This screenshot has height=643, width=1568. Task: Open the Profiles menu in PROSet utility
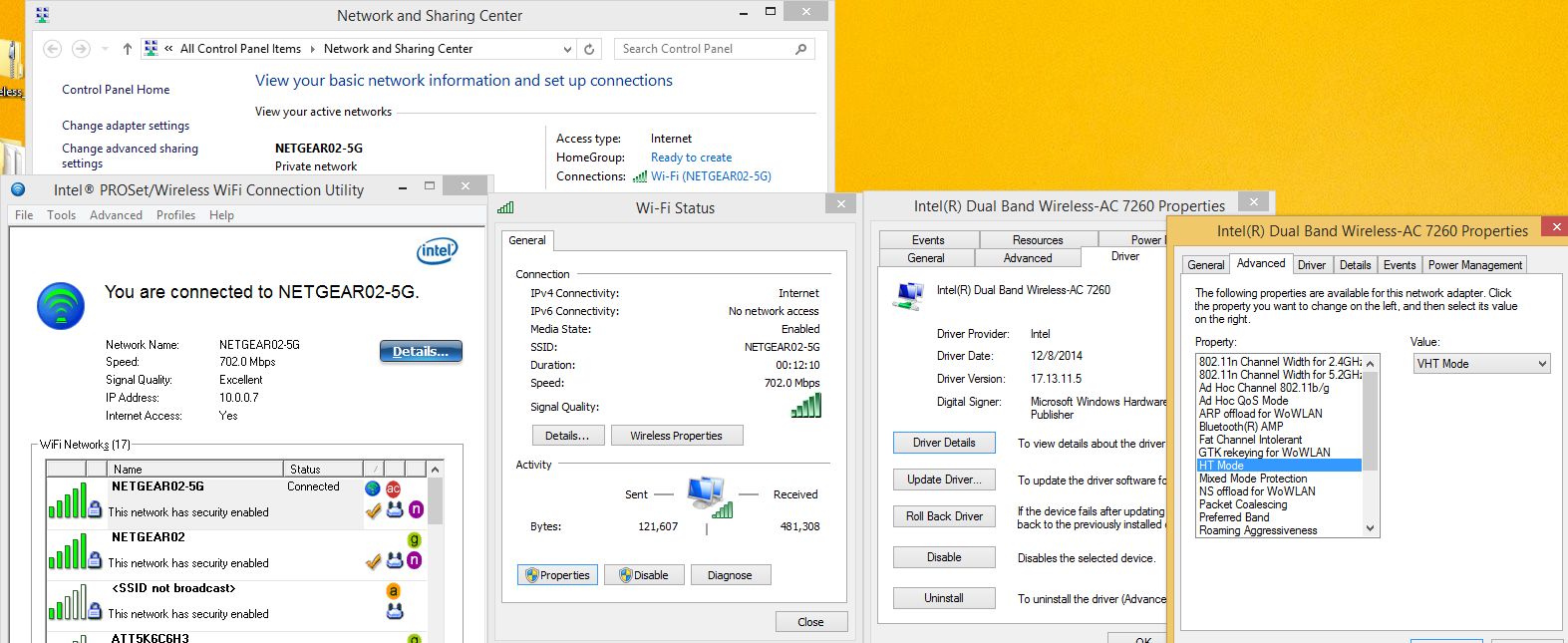click(x=175, y=215)
